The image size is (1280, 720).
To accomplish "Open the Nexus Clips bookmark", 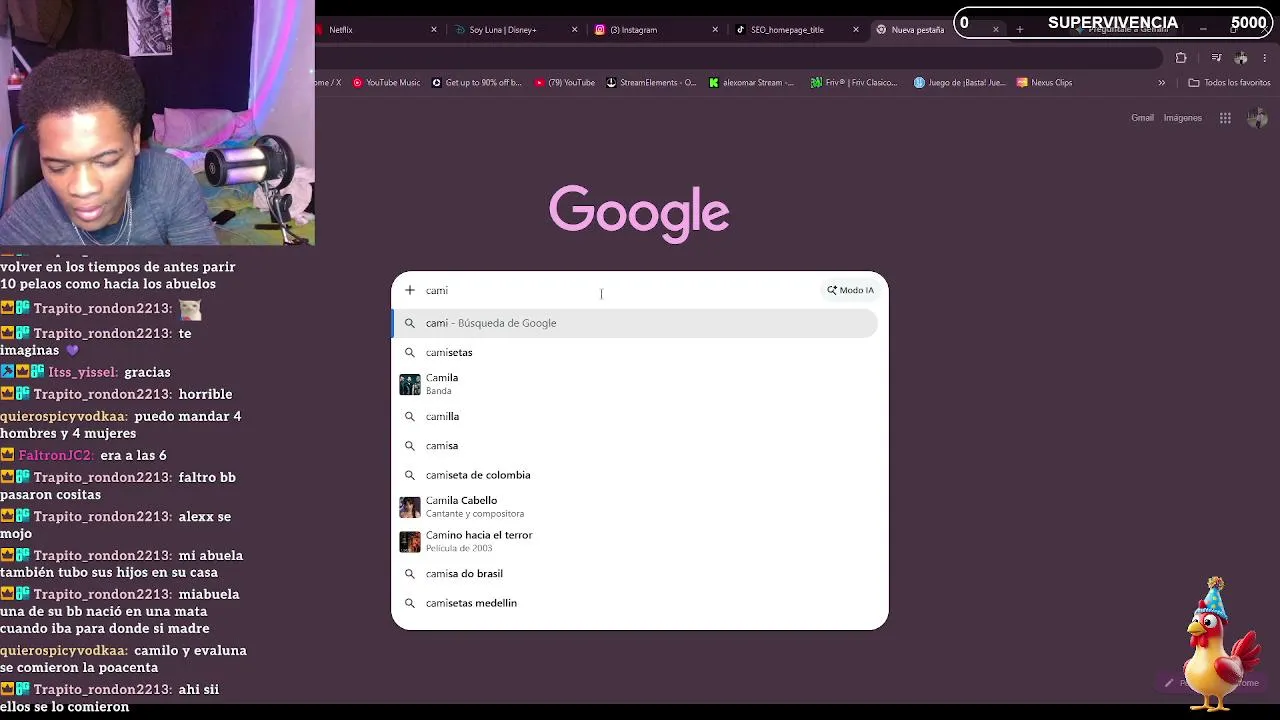I will click(x=1044, y=83).
